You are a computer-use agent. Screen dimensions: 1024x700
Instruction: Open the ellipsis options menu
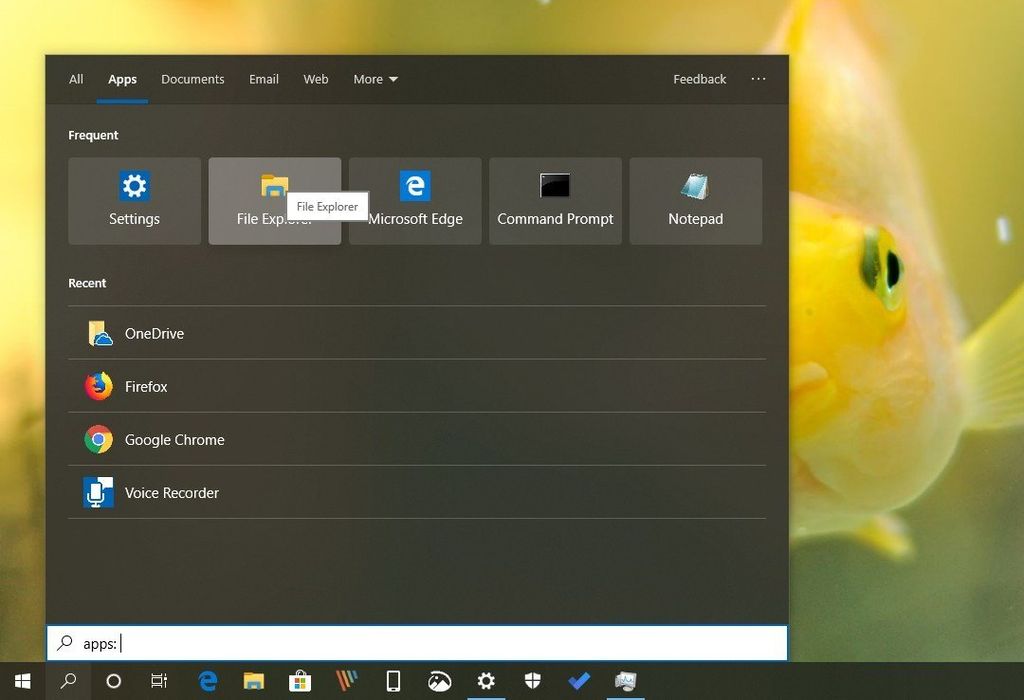coord(758,79)
